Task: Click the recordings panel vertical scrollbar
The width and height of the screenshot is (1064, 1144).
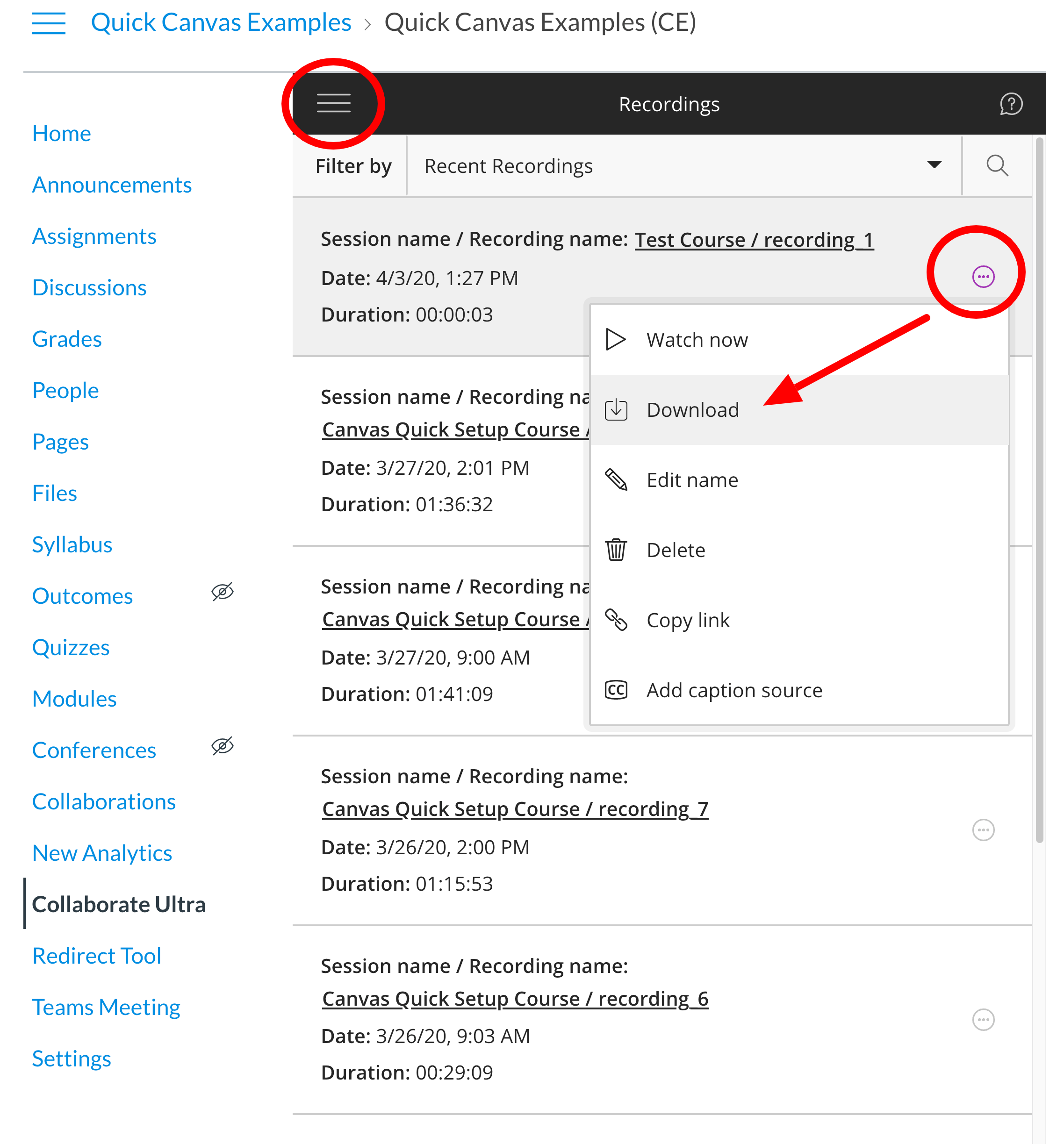Action: (x=1039, y=489)
